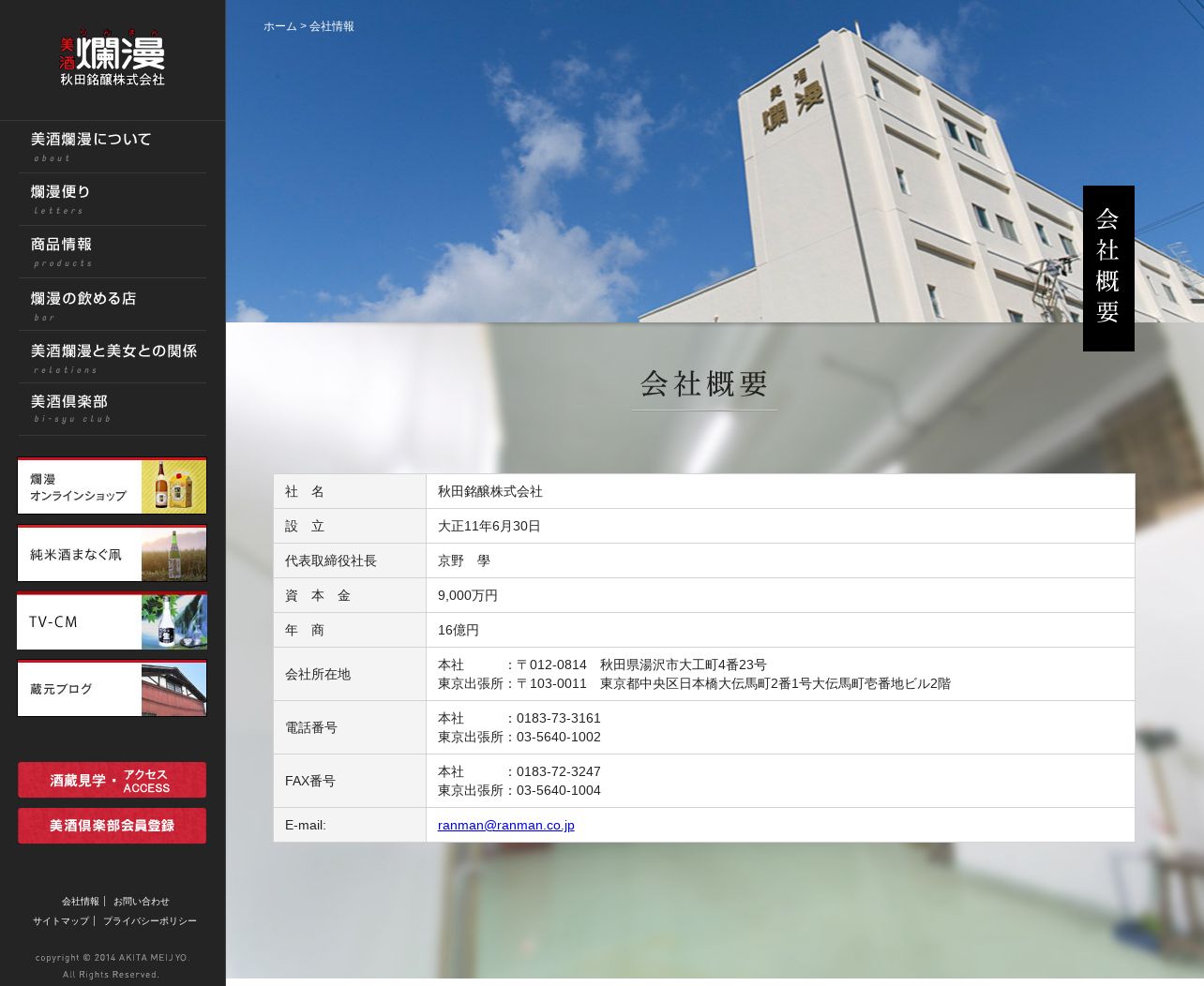Click the 資 本 金 row header
1204x986 pixels.
point(350,595)
